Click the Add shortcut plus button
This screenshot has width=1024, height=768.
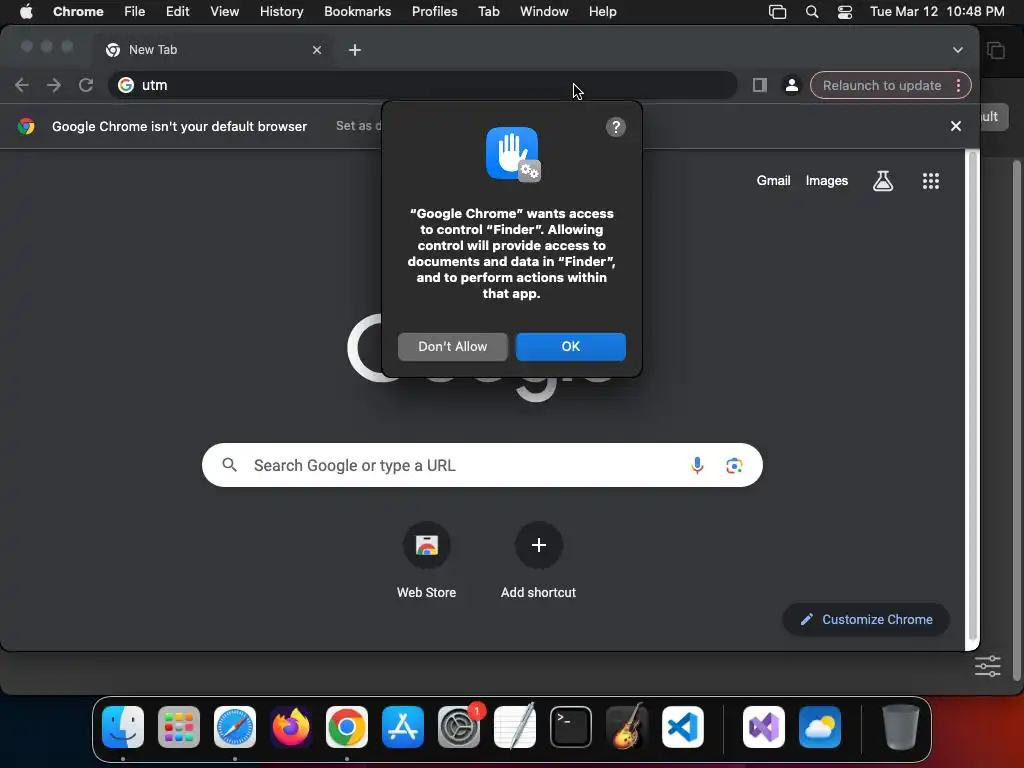538,545
